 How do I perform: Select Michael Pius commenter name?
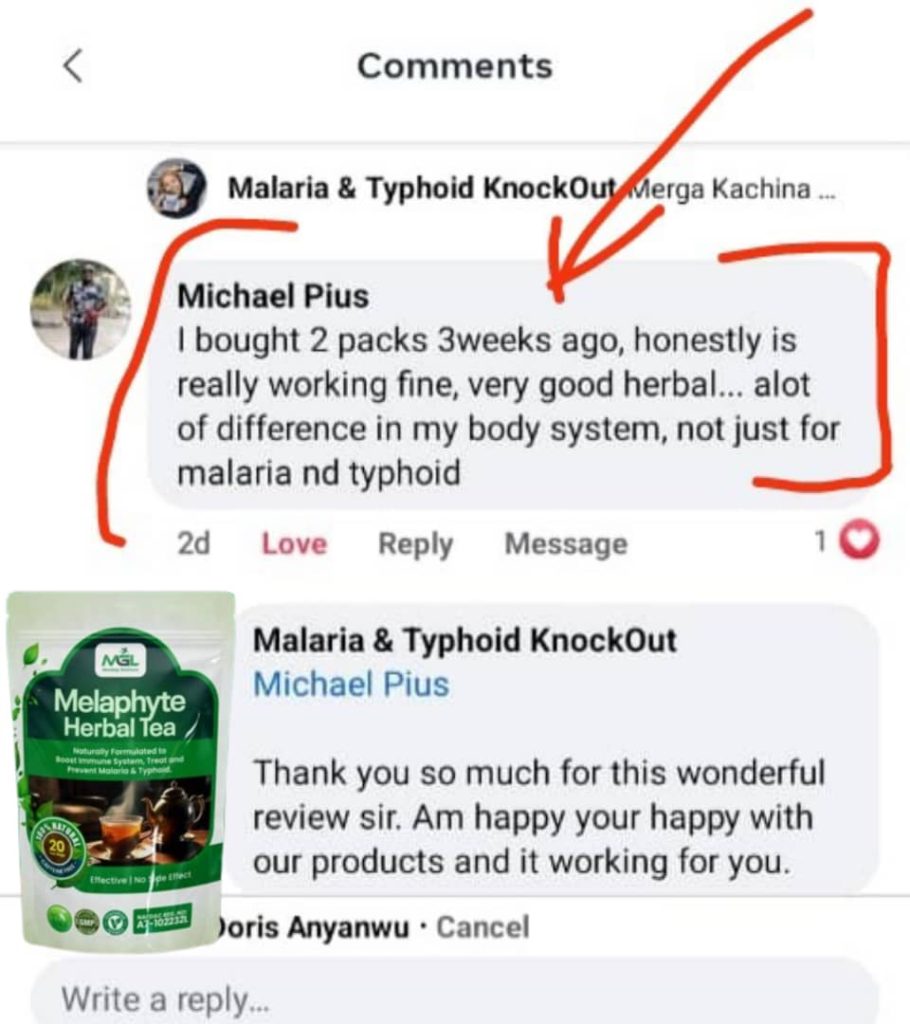point(273,296)
